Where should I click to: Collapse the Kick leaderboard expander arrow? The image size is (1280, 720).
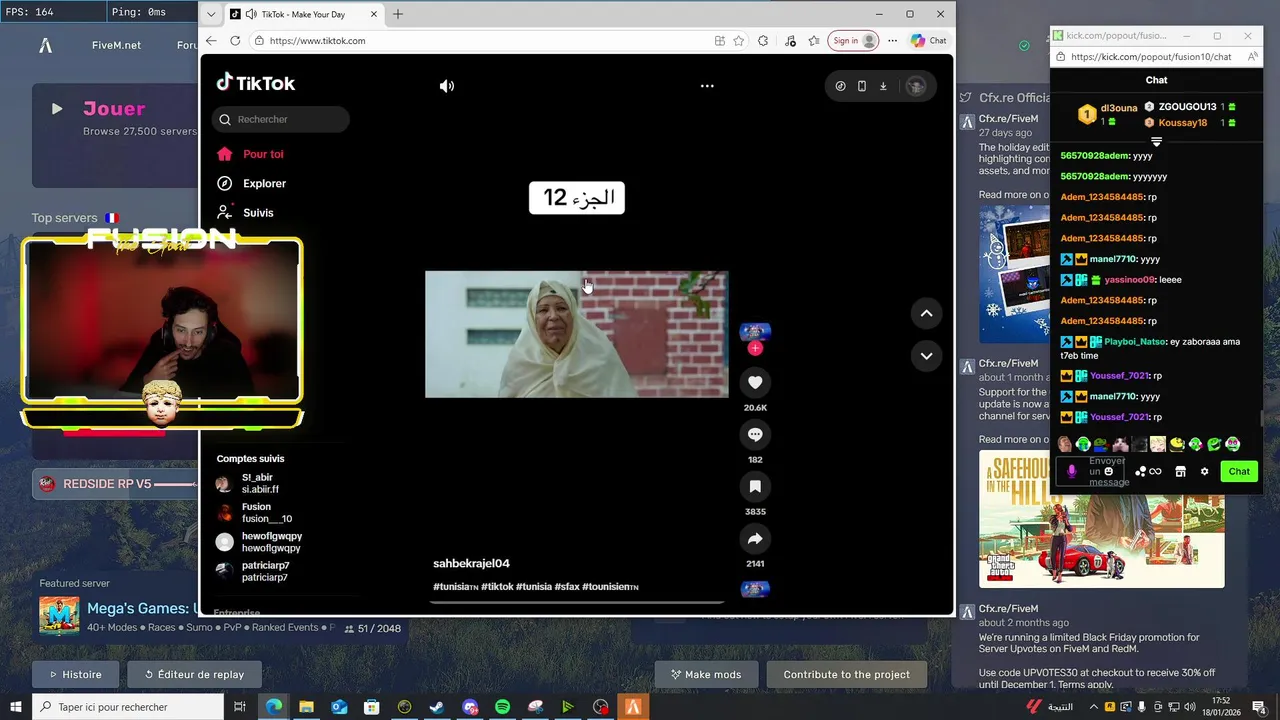1156,142
